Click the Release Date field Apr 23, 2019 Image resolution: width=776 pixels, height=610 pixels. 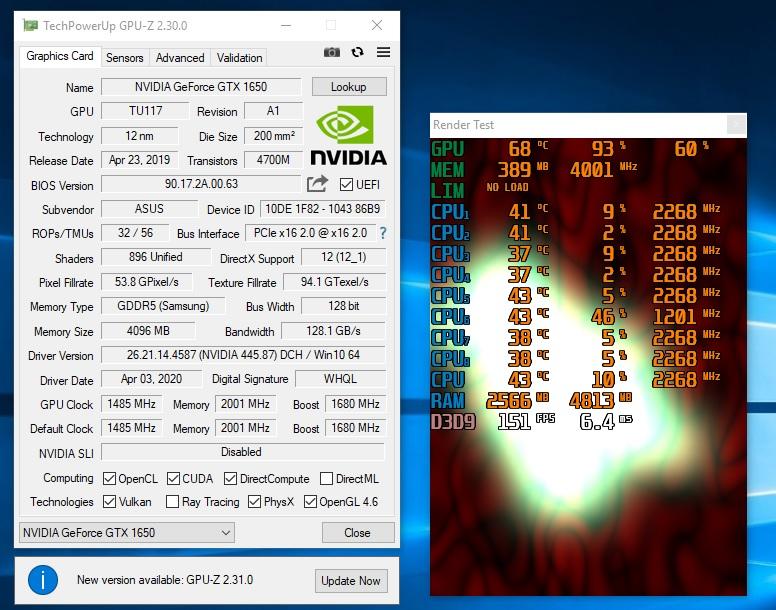[140, 160]
